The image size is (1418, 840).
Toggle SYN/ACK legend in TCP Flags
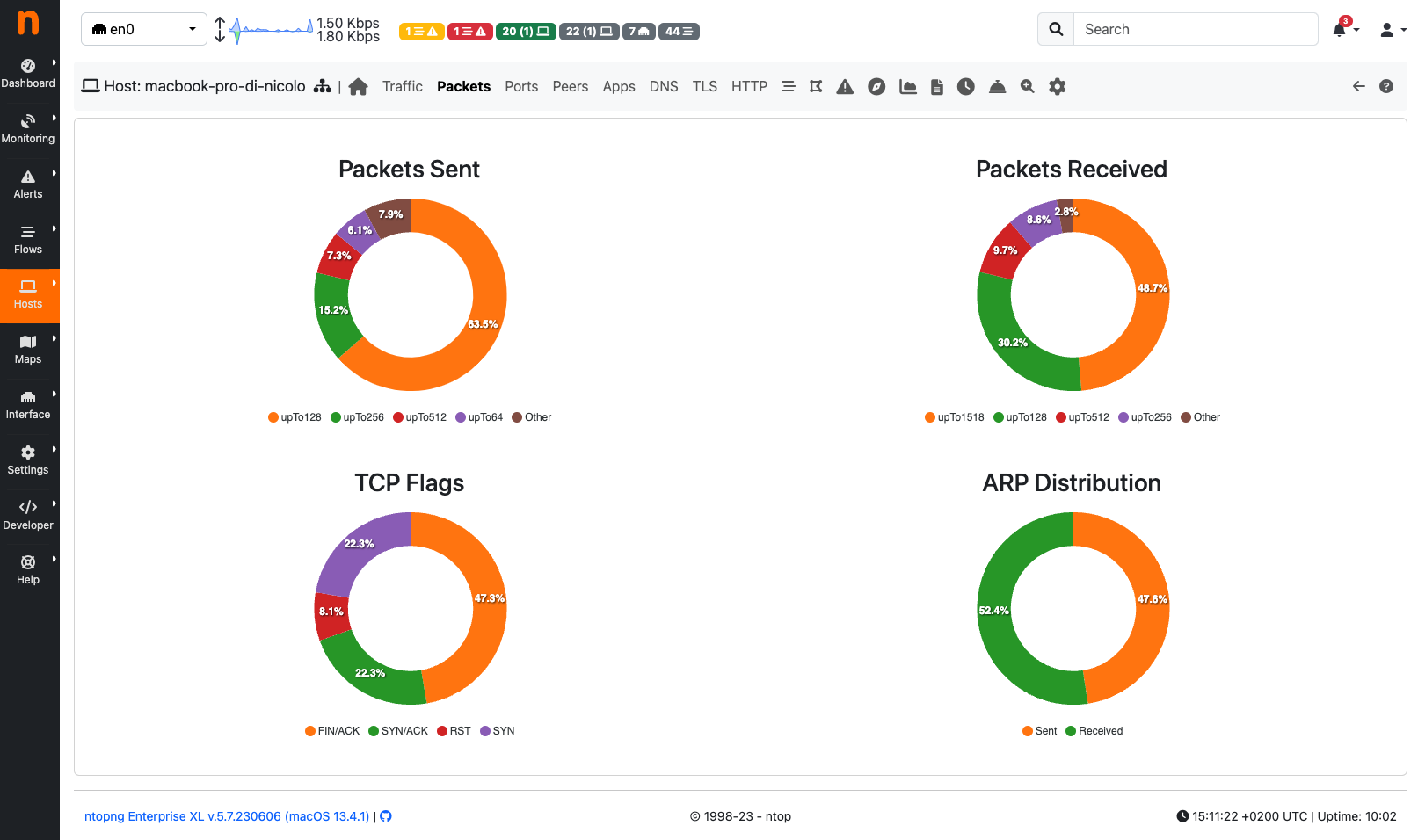[398, 731]
